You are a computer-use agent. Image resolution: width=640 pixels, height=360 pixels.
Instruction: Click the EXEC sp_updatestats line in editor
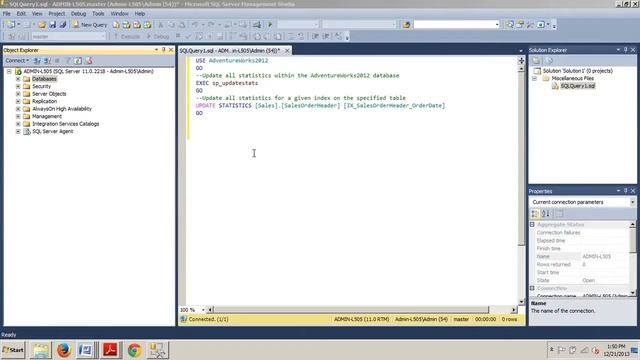[x=227, y=83]
